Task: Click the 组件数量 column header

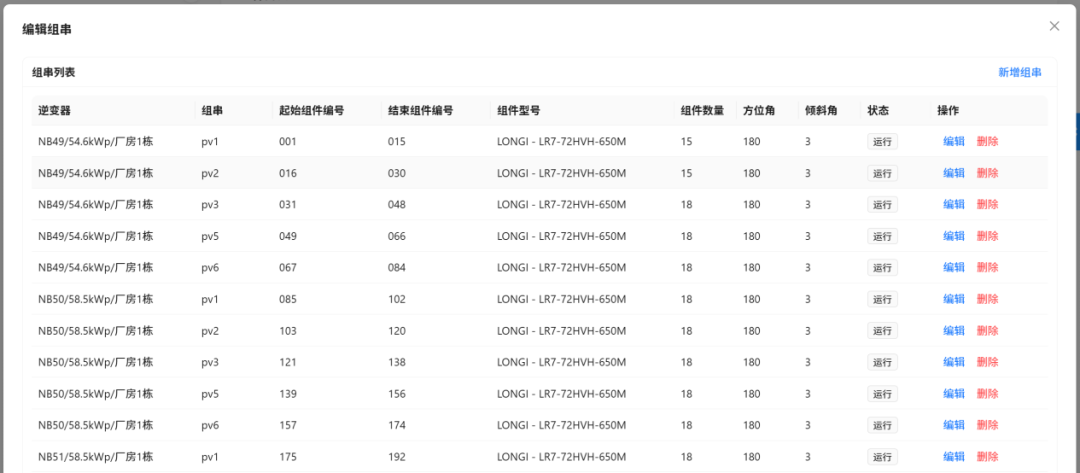Action: [702, 111]
